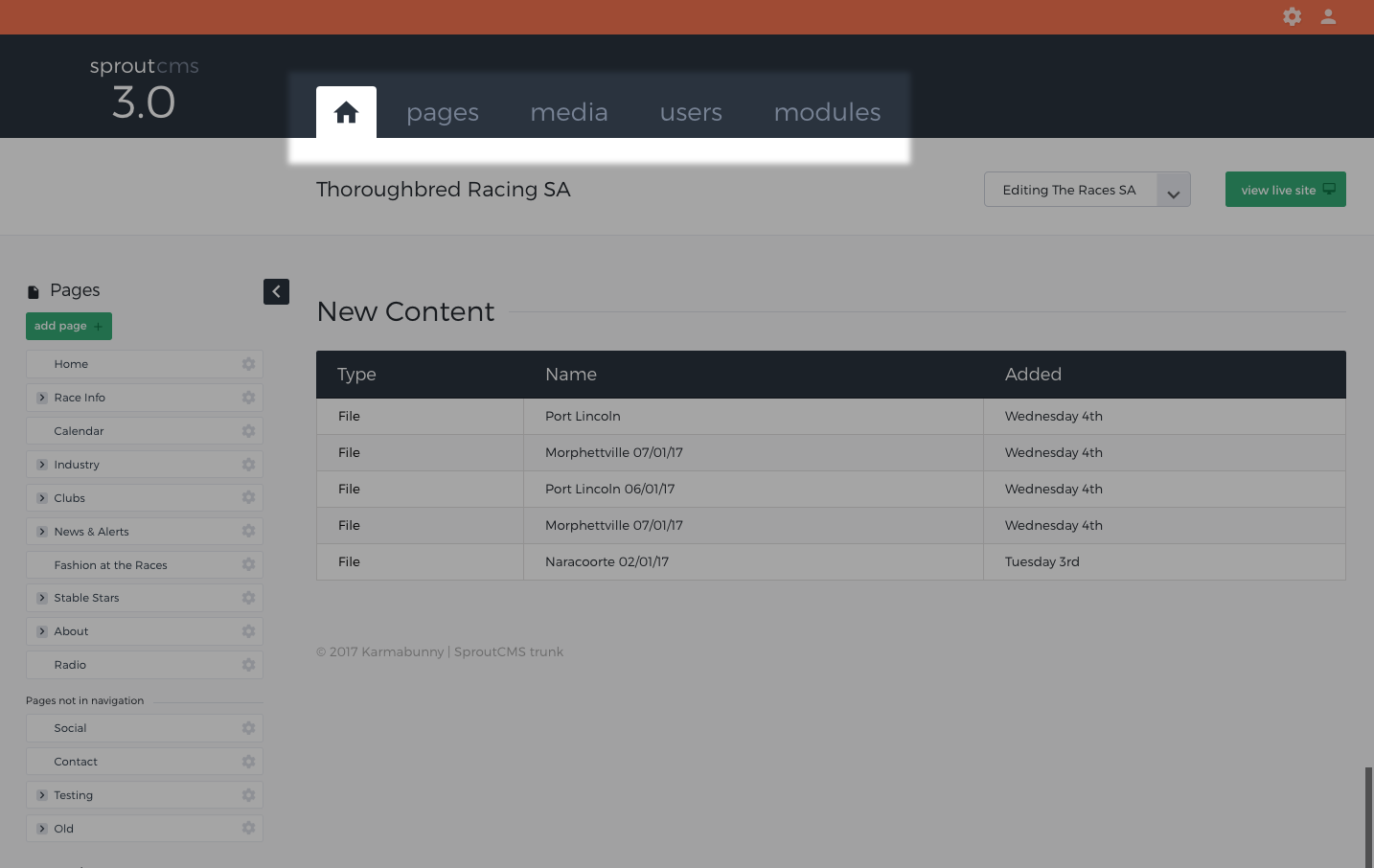Open settings gear for Contact page
This screenshot has height=868, width=1374.
click(x=248, y=762)
